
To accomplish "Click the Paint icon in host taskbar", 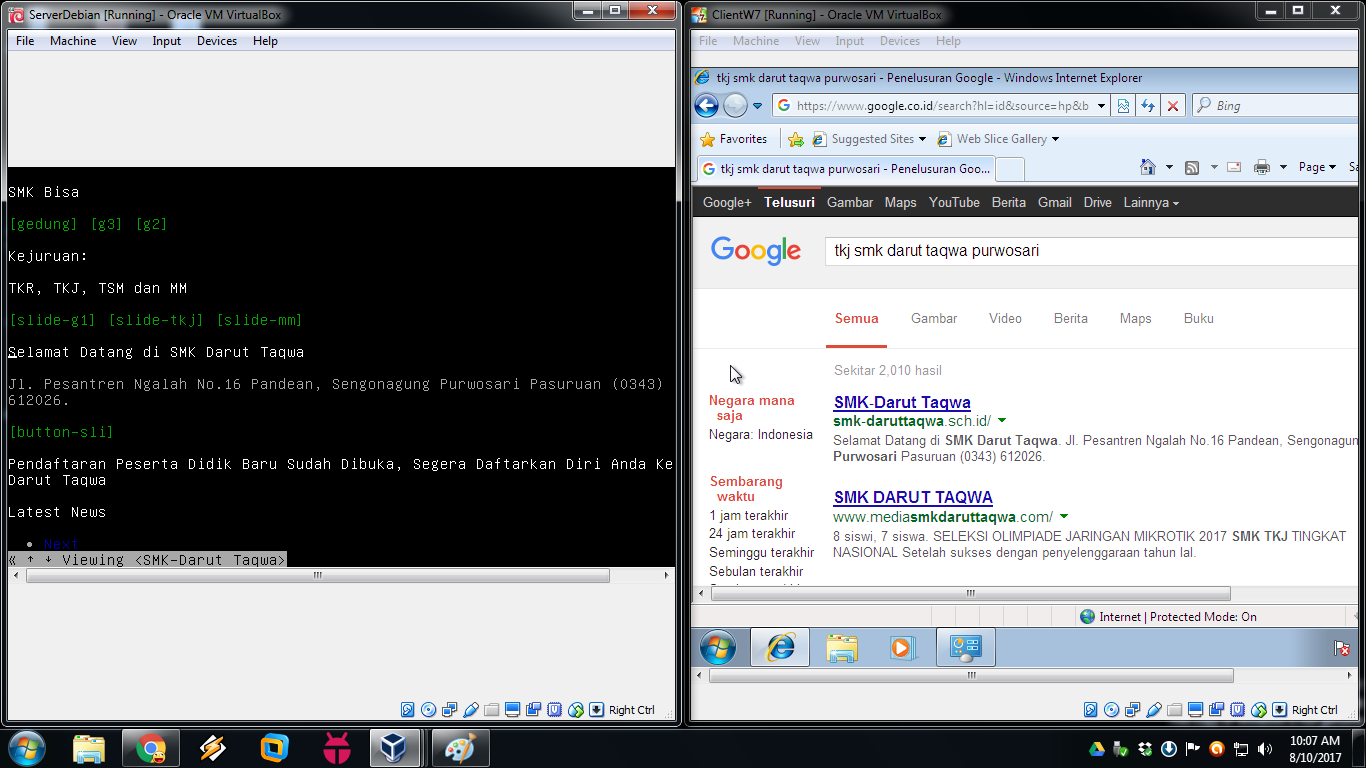I will (x=459, y=748).
